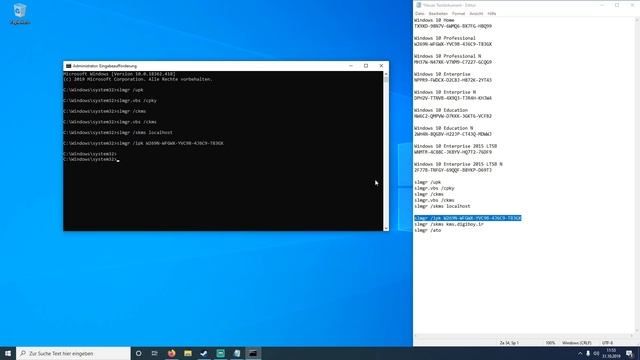Click the 'Windows 10 Home' line in editor
This screenshot has width=640, height=360.
434,20
